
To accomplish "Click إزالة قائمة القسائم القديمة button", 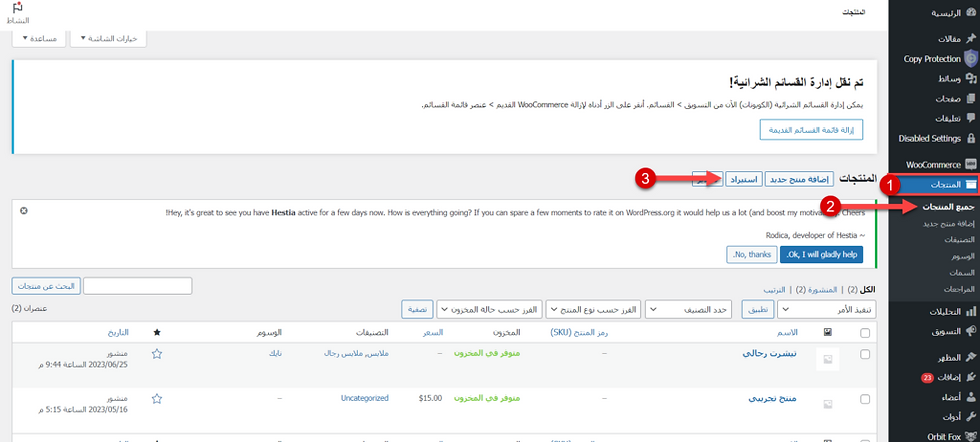I will coord(811,130).
